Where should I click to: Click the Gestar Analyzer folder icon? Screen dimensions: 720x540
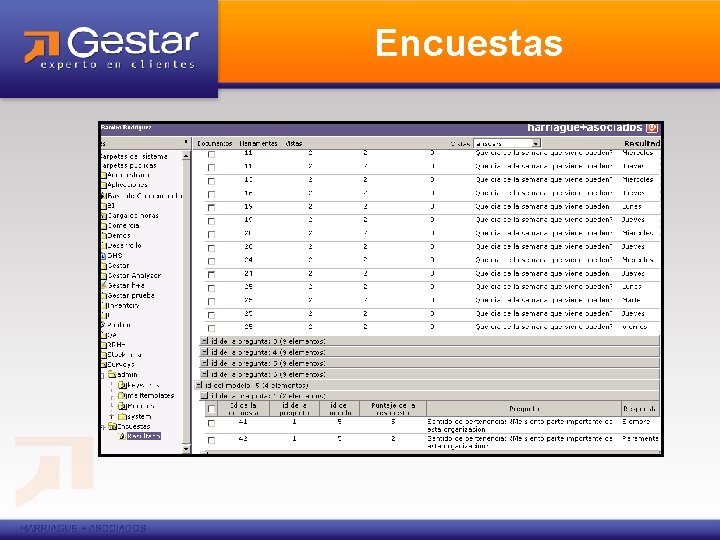[x=103, y=276]
